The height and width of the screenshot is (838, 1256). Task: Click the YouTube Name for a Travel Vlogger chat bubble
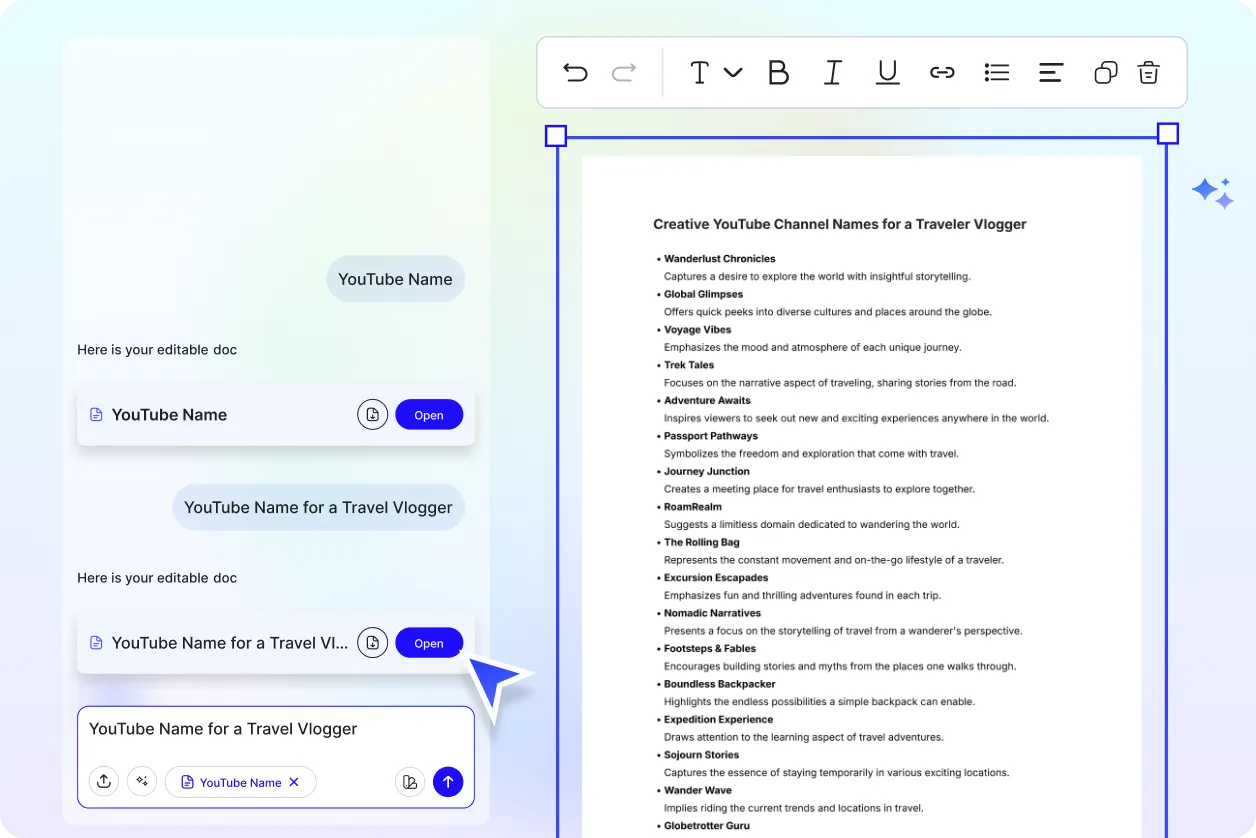[318, 507]
